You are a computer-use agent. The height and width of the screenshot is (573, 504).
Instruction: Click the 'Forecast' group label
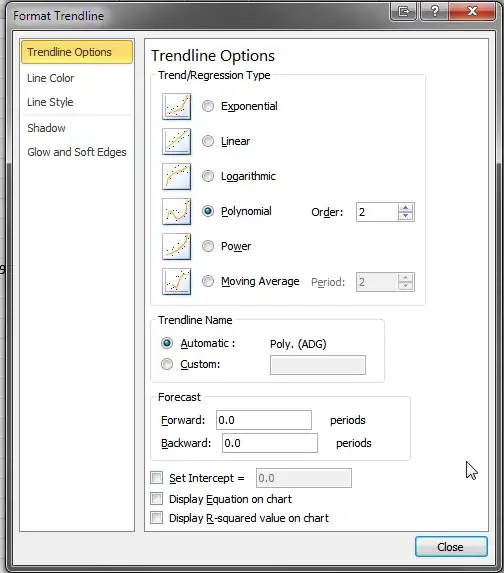coord(179,397)
